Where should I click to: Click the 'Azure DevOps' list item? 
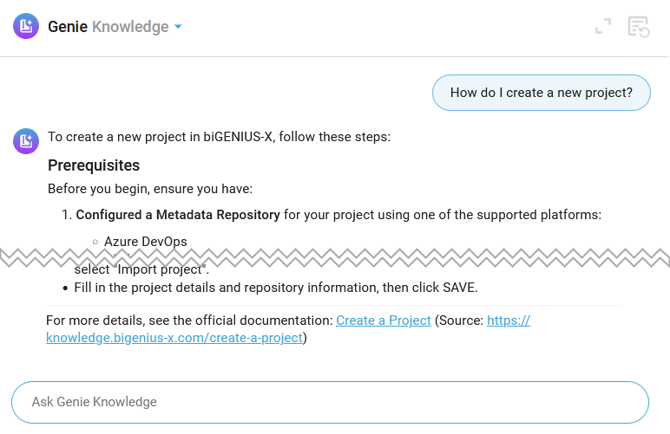point(145,241)
